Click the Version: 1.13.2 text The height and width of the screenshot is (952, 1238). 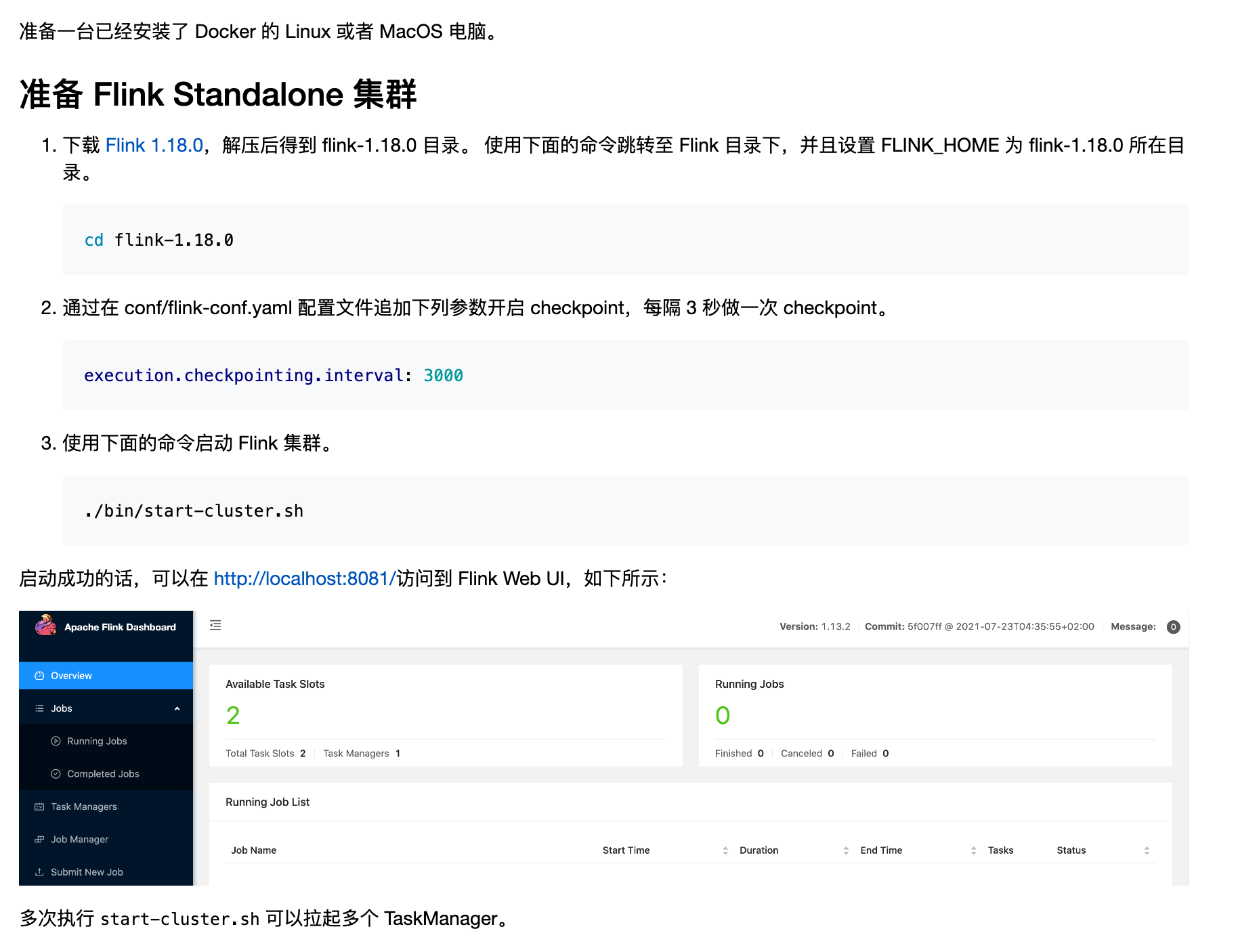(815, 627)
